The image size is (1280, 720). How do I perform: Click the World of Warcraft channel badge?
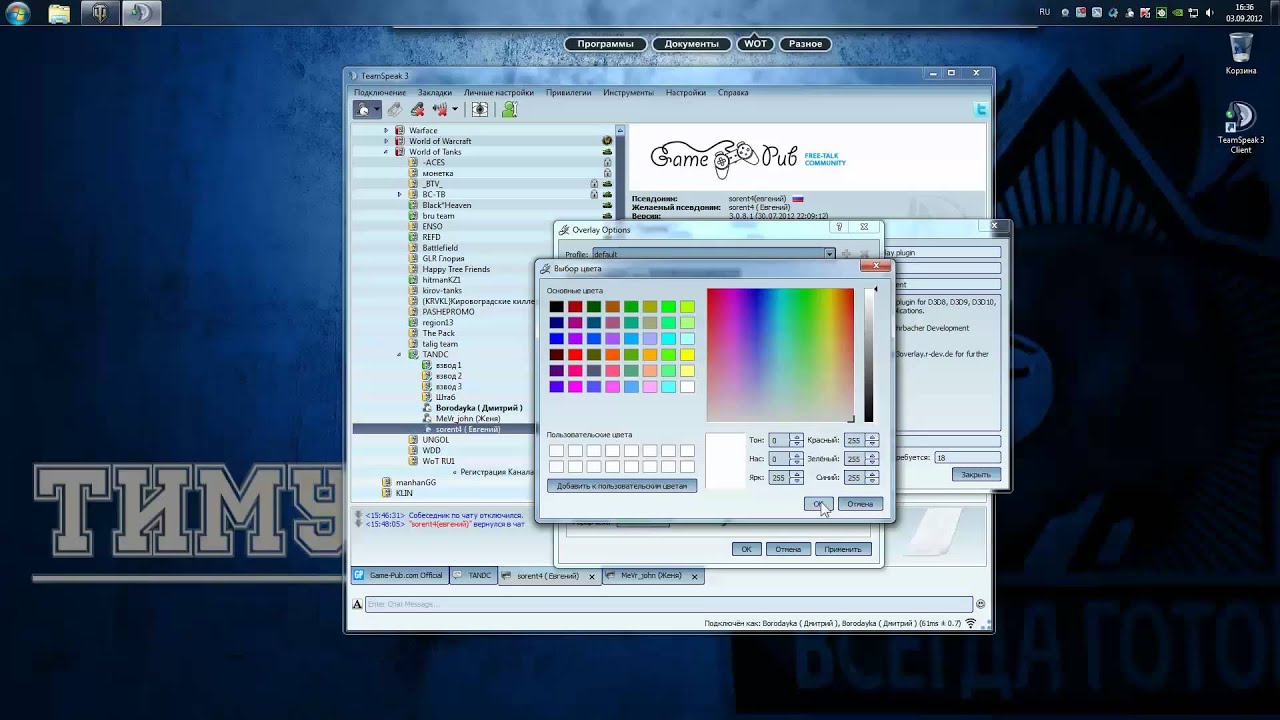tap(607, 141)
